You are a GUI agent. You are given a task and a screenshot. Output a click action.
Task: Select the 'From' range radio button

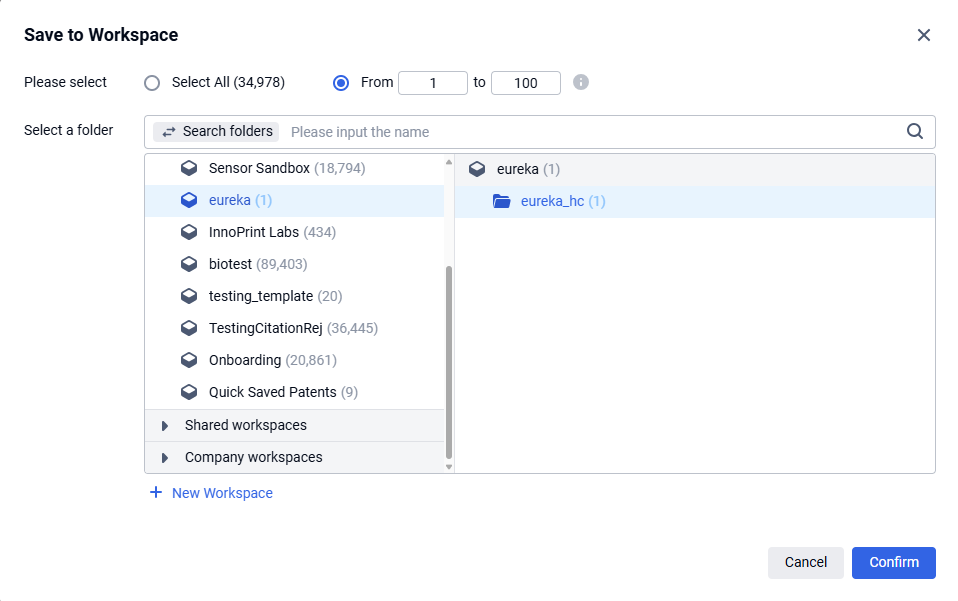(x=341, y=83)
